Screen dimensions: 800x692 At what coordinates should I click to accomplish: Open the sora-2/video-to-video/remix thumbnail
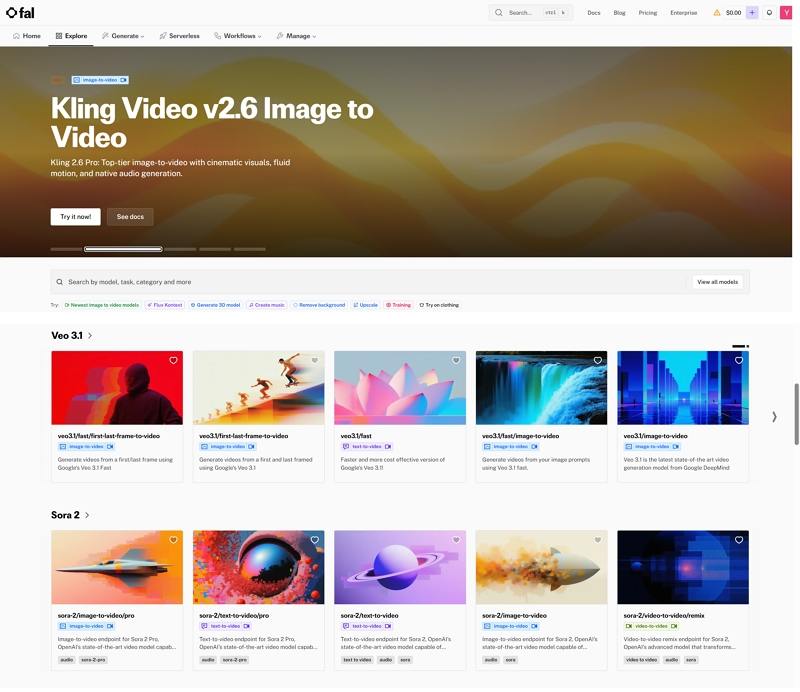(683, 567)
